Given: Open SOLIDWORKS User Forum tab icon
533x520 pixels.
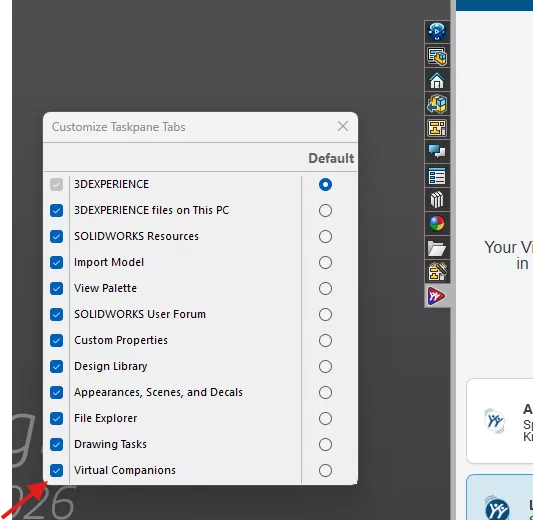Looking at the screenshot, I should (x=437, y=152).
